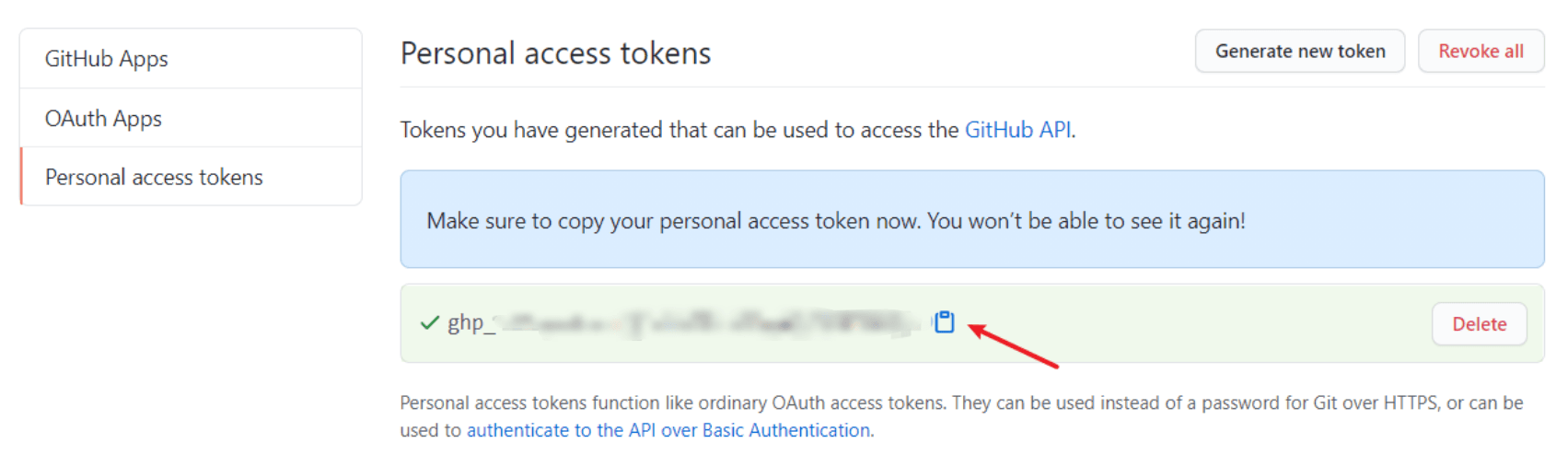Screen dimensions: 1568x455
Task: Open the OAuth Apps sidebar item
Action: [x=191, y=118]
